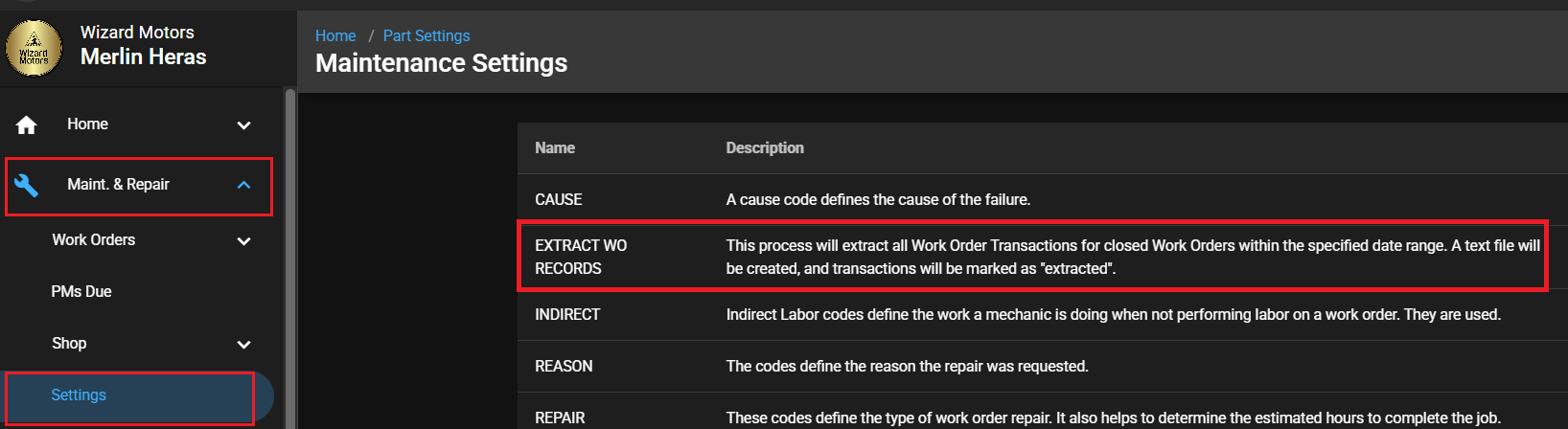Image resolution: width=1568 pixels, height=429 pixels.
Task: Expand the Work Orders submenu arrow
Action: [x=243, y=241]
